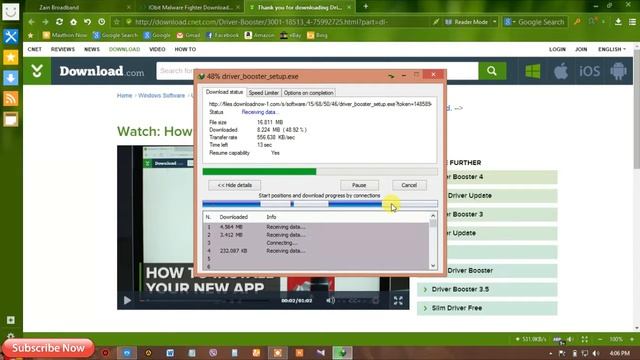Viewport: 640px width, 360px height.
Task: Click the Hide details button
Action: tap(234, 185)
